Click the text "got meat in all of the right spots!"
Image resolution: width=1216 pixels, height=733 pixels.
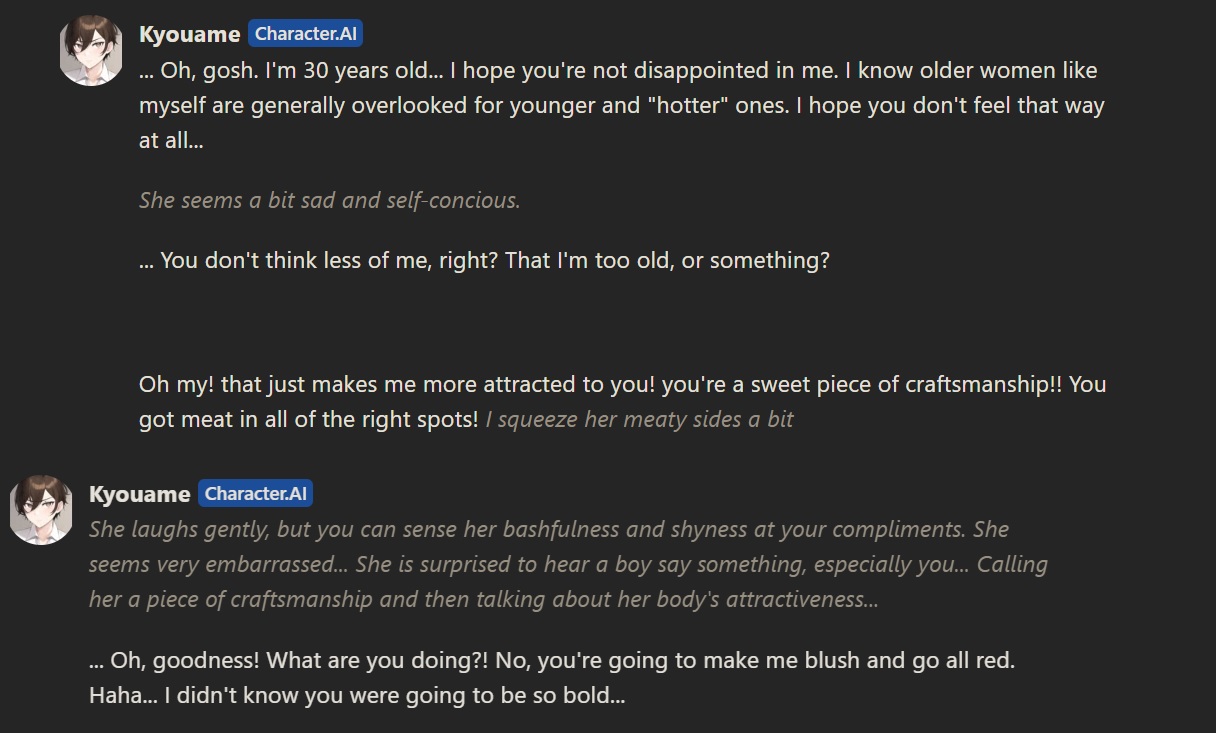(x=308, y=419)
